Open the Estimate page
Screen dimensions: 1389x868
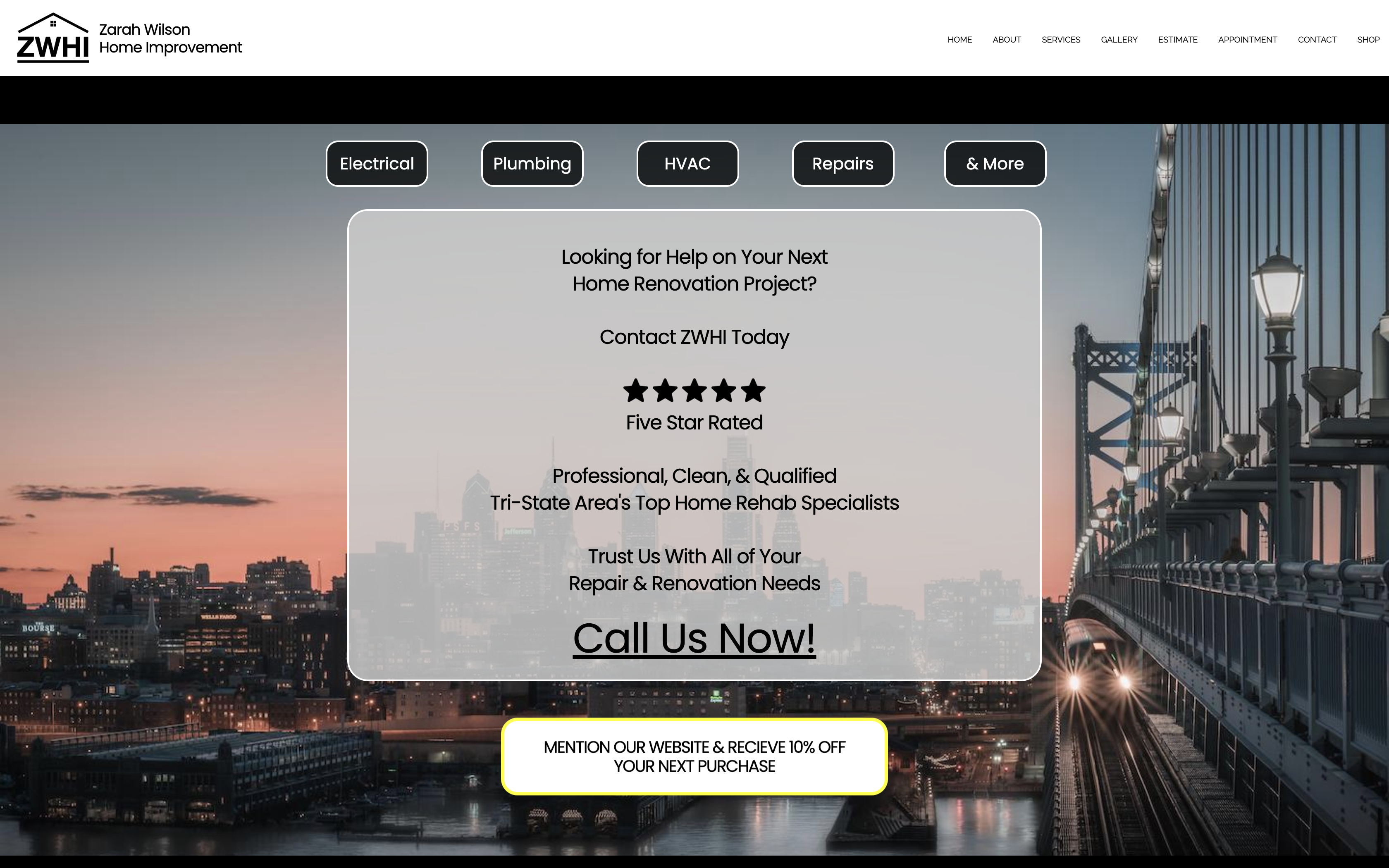[1177, 40]
